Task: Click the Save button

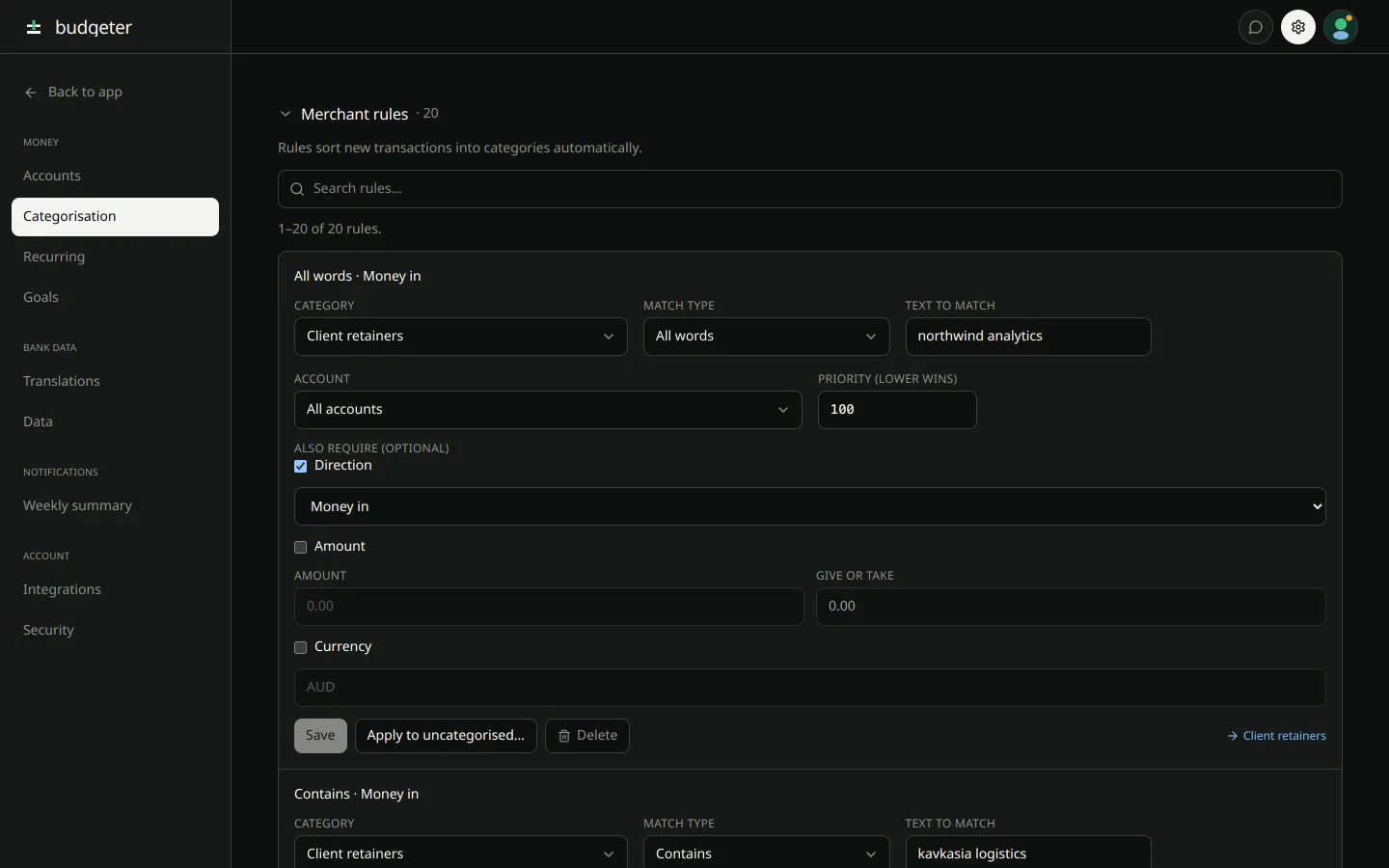Action: coord(320,736)
